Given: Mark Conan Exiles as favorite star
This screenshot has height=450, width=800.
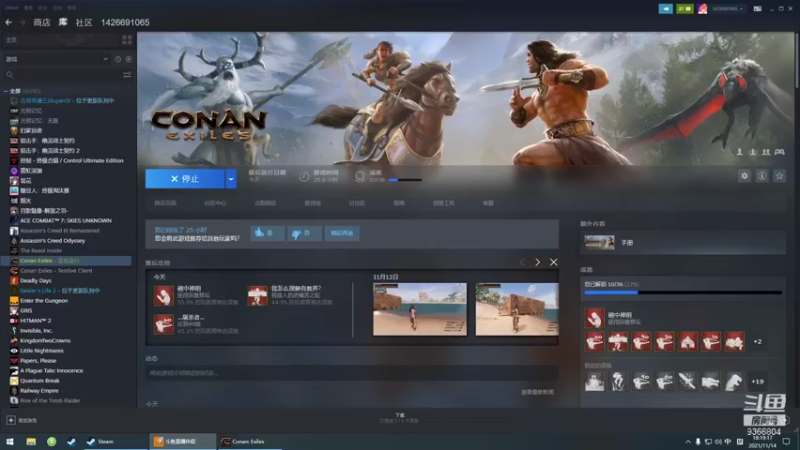Looking at the screenshot, I should 779,176.
